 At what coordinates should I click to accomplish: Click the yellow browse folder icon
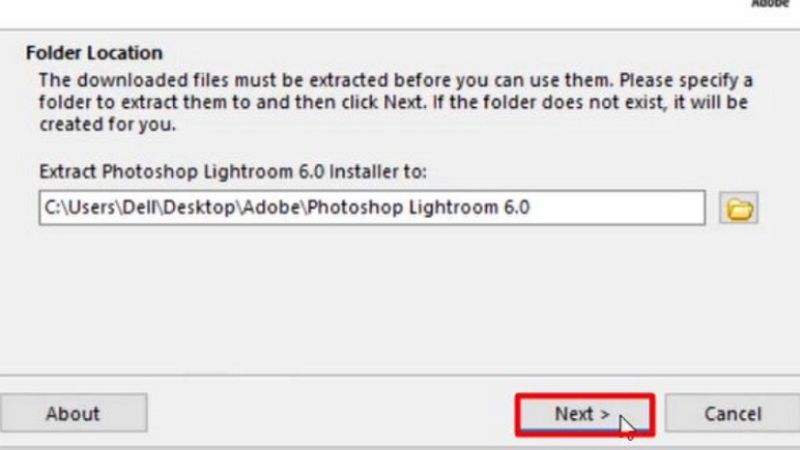coord(739,208)
